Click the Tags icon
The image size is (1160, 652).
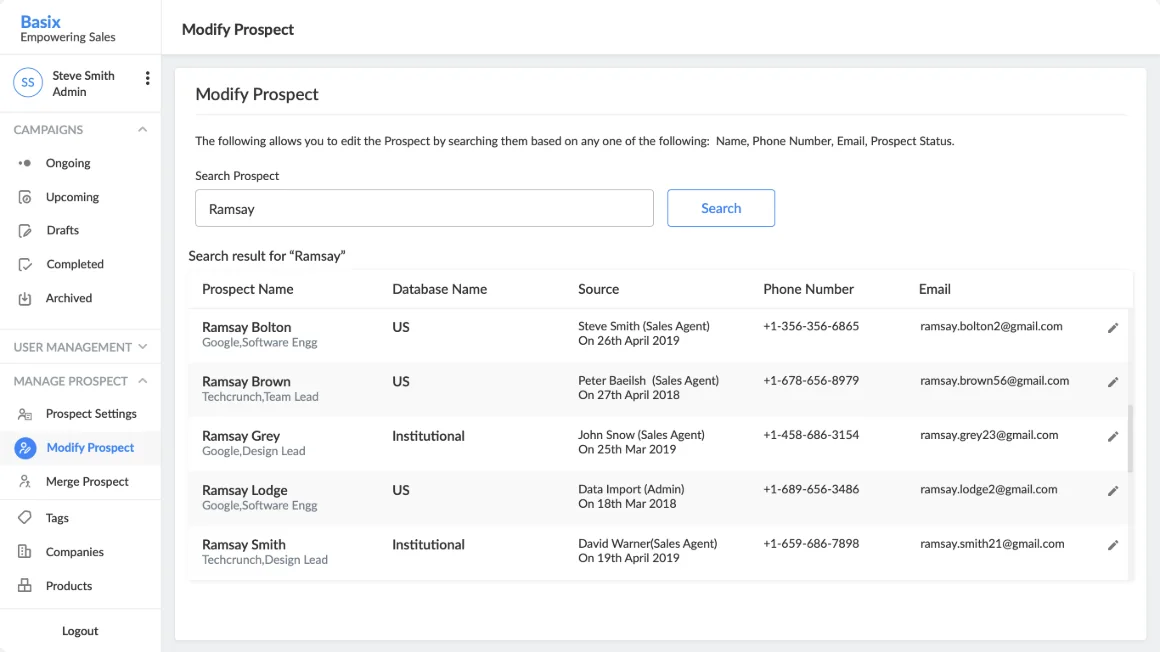click(24, 517)
